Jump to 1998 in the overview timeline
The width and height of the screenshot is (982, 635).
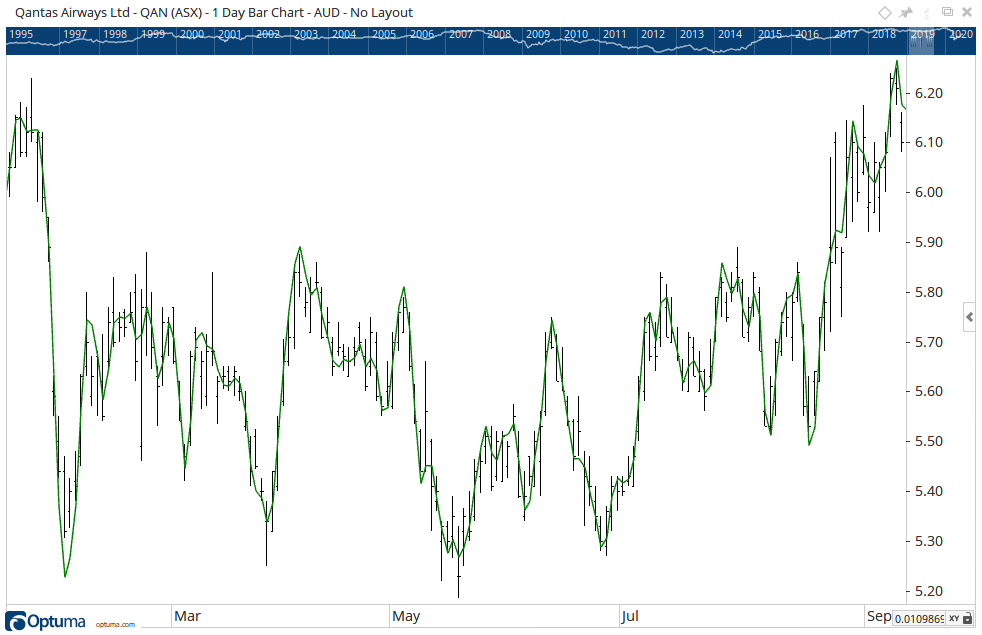pos(115,34)
